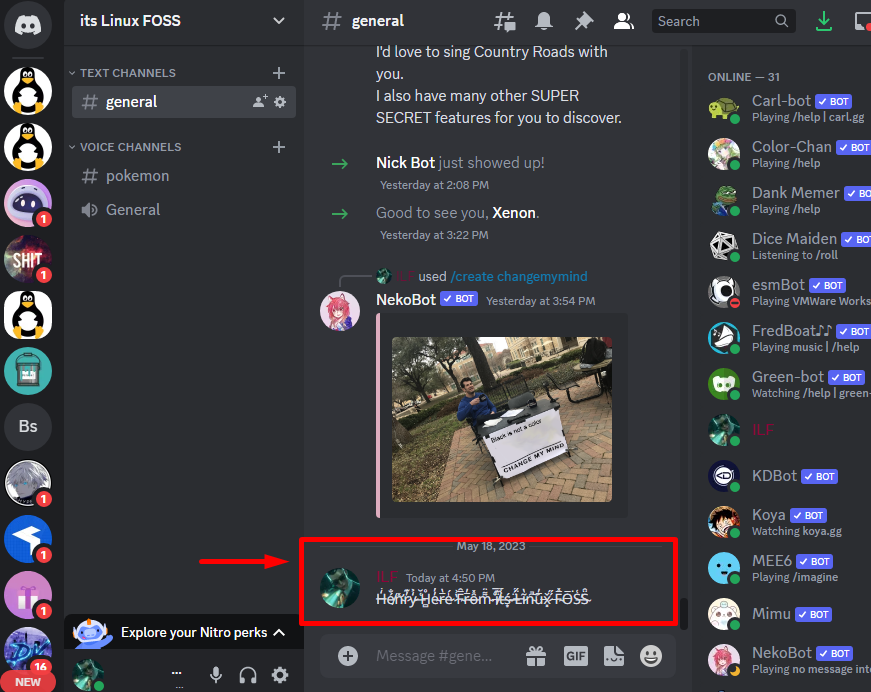Viewport: 871px width, 692px height.
Task: Open the GIF picker
Action: pos(575,656)
